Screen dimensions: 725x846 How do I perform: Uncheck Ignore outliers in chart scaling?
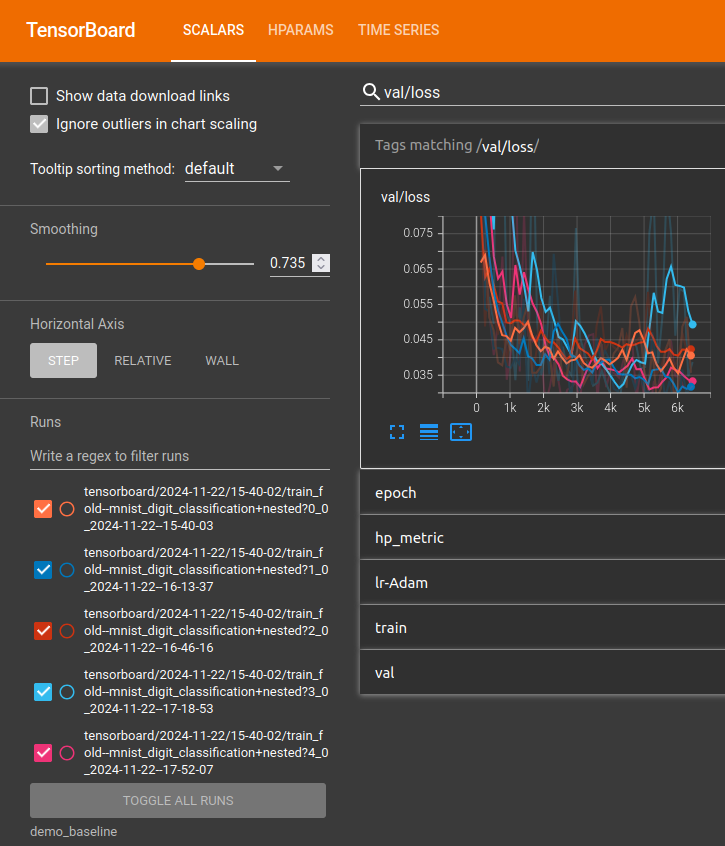click(x=39, y=124)
